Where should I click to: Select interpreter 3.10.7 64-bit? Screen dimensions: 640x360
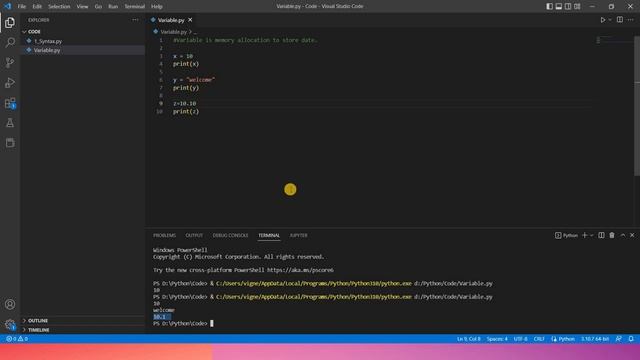pos(595,339)
